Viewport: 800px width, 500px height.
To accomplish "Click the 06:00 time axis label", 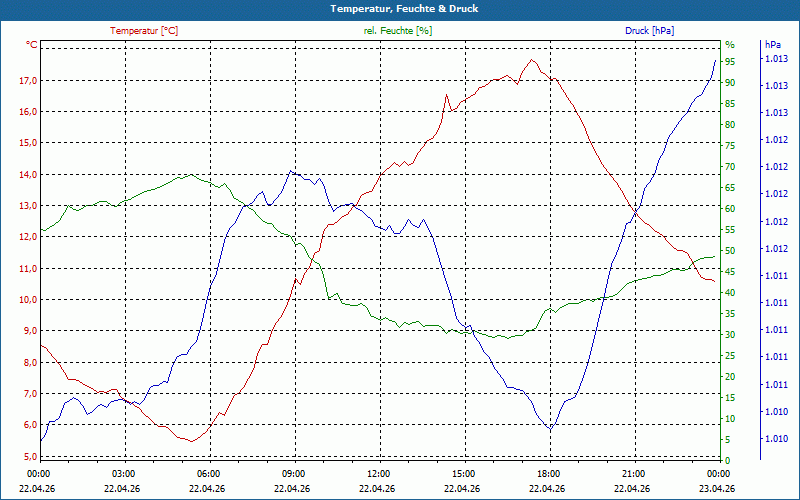I will [207, 474].
